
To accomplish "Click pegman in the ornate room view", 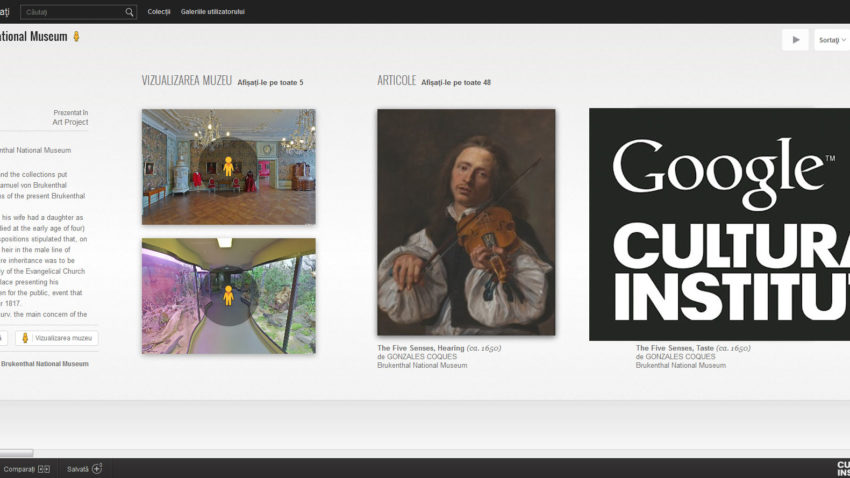I will point(228,166).
